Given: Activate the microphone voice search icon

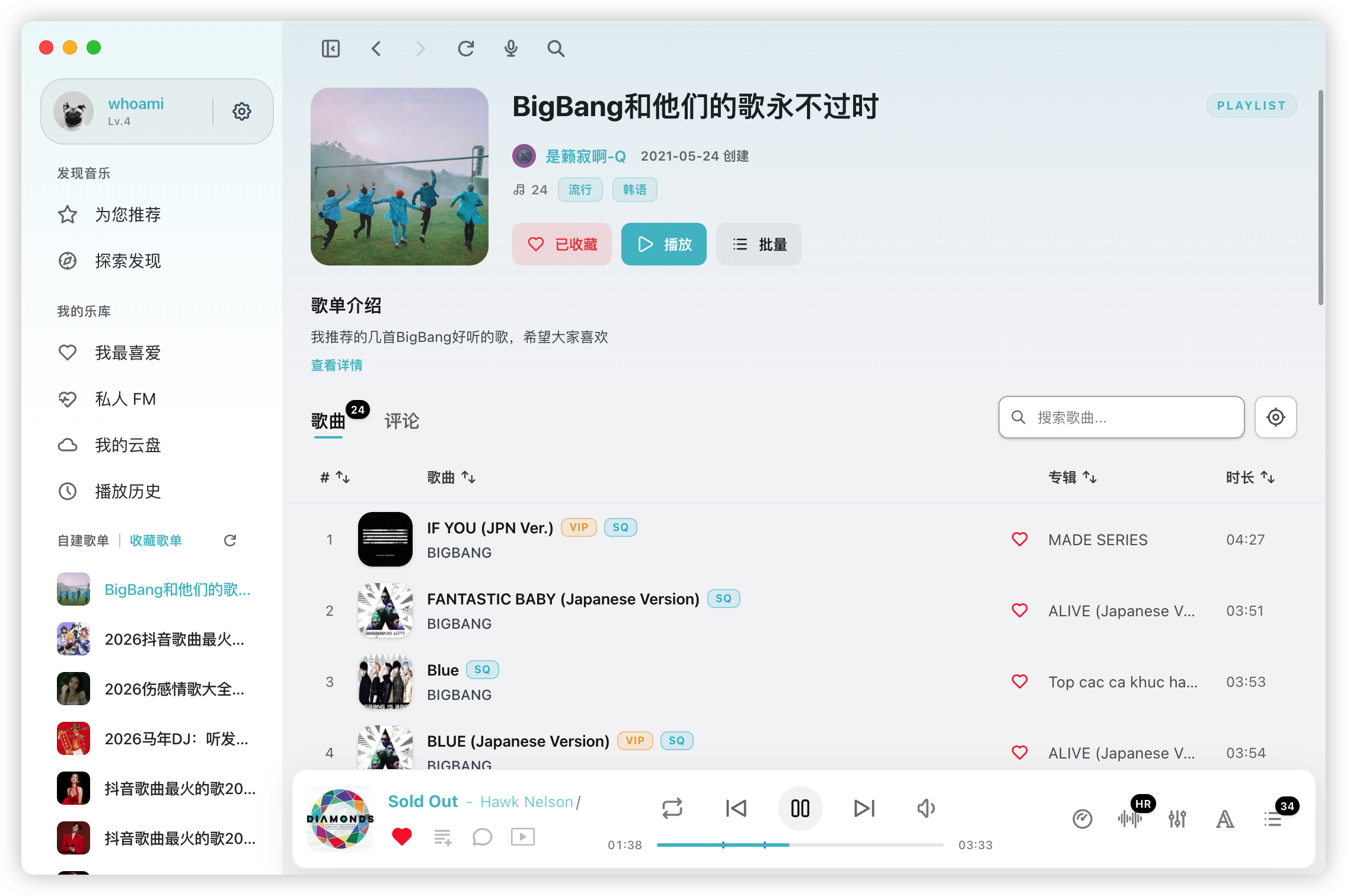Looking at the screenshot, I should pos(511,48).
